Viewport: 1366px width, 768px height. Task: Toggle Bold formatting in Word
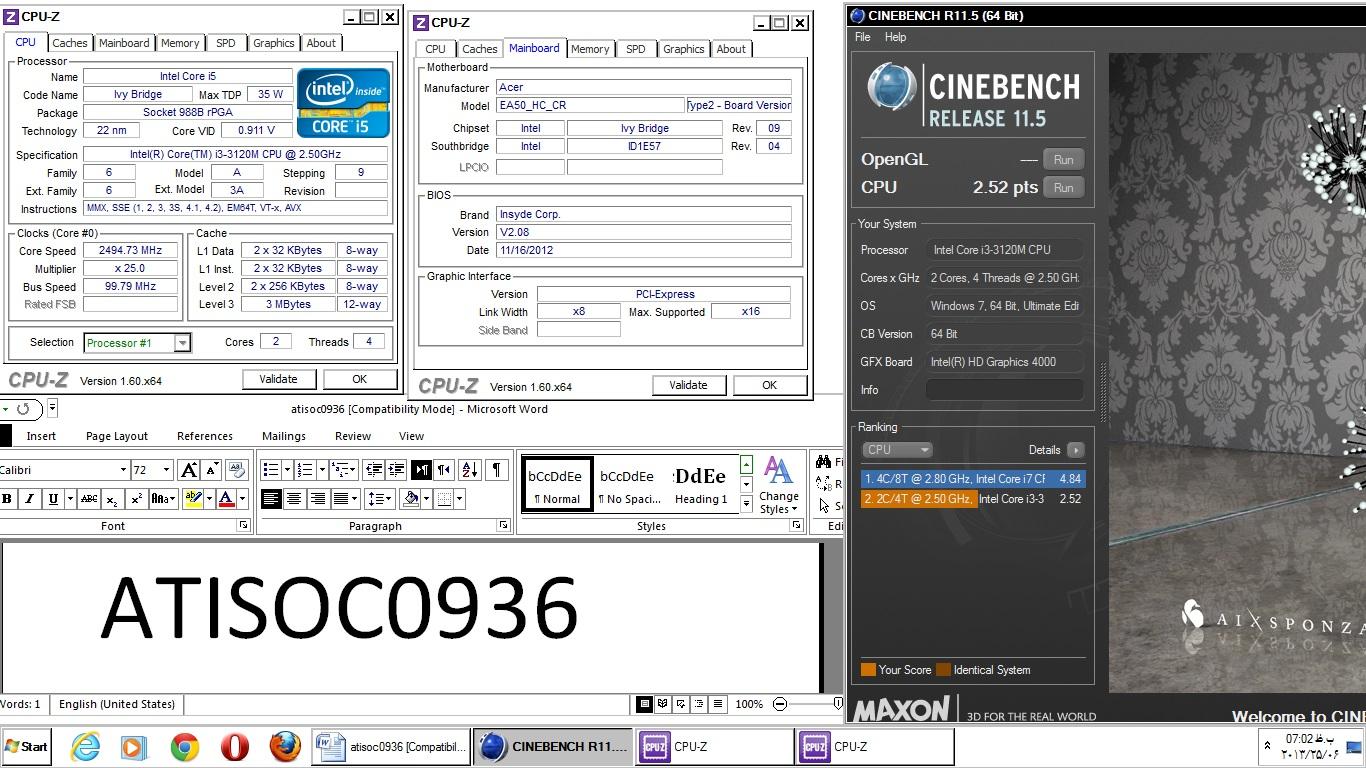(6, 498)
